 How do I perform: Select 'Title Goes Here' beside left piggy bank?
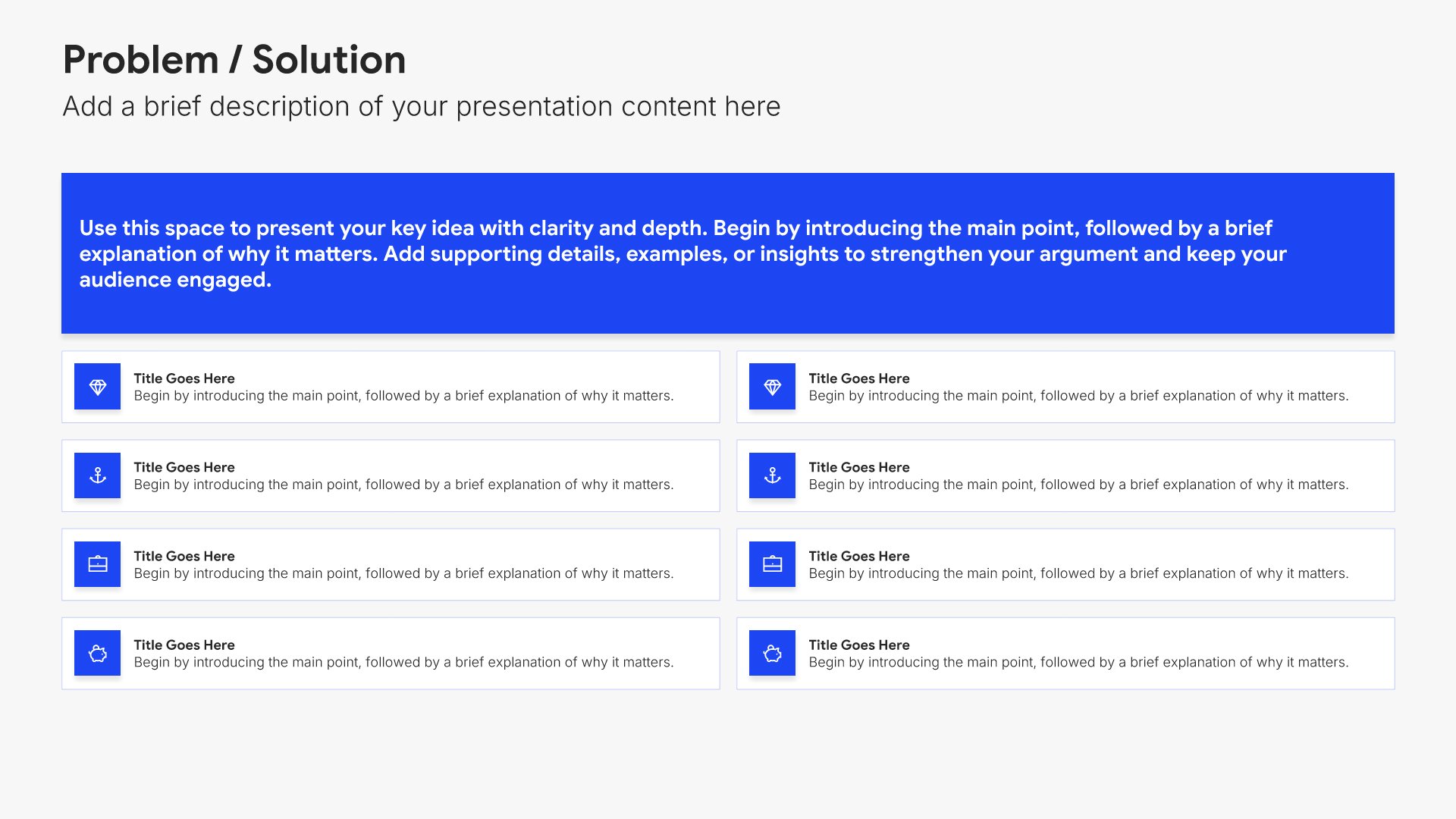[184, 645]
